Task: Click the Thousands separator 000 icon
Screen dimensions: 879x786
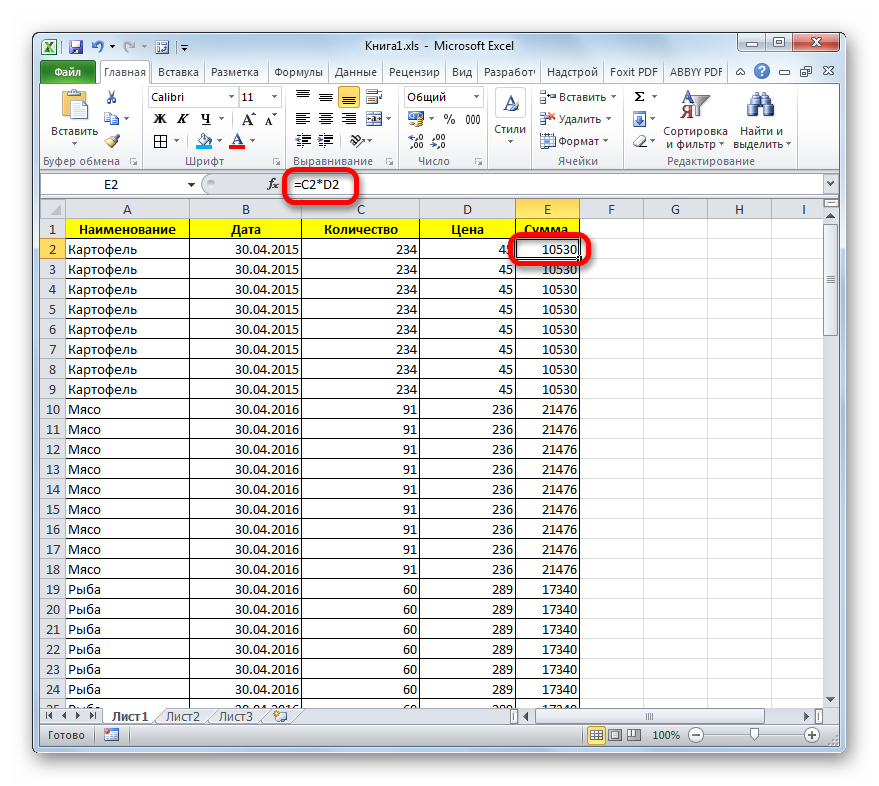Action: point(473,119)
